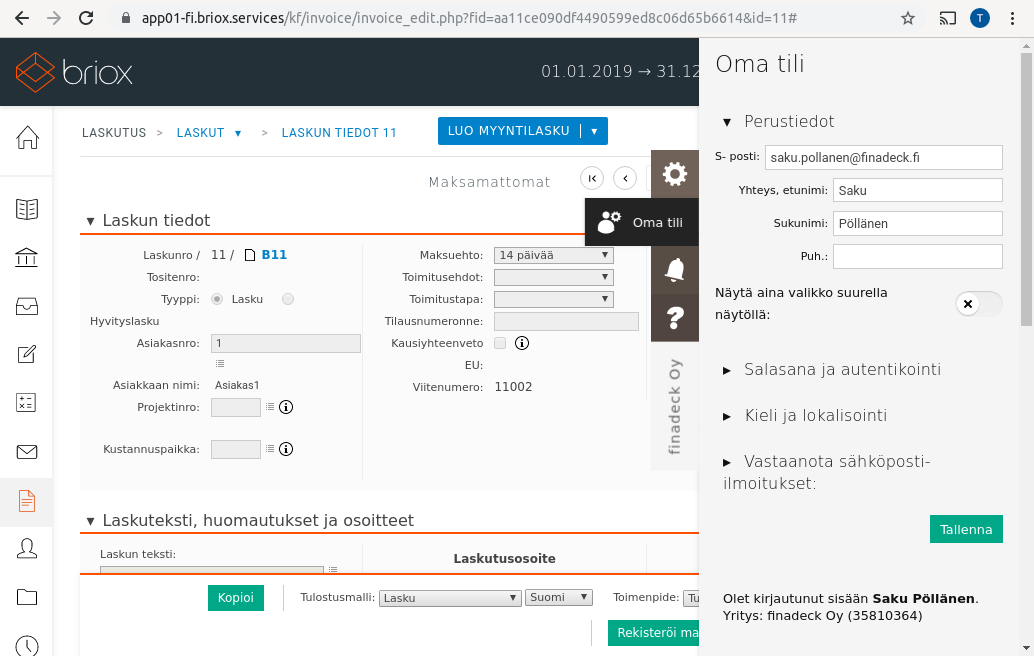
Task: Open the Suomi language dropdown
Action: (558, 597)
